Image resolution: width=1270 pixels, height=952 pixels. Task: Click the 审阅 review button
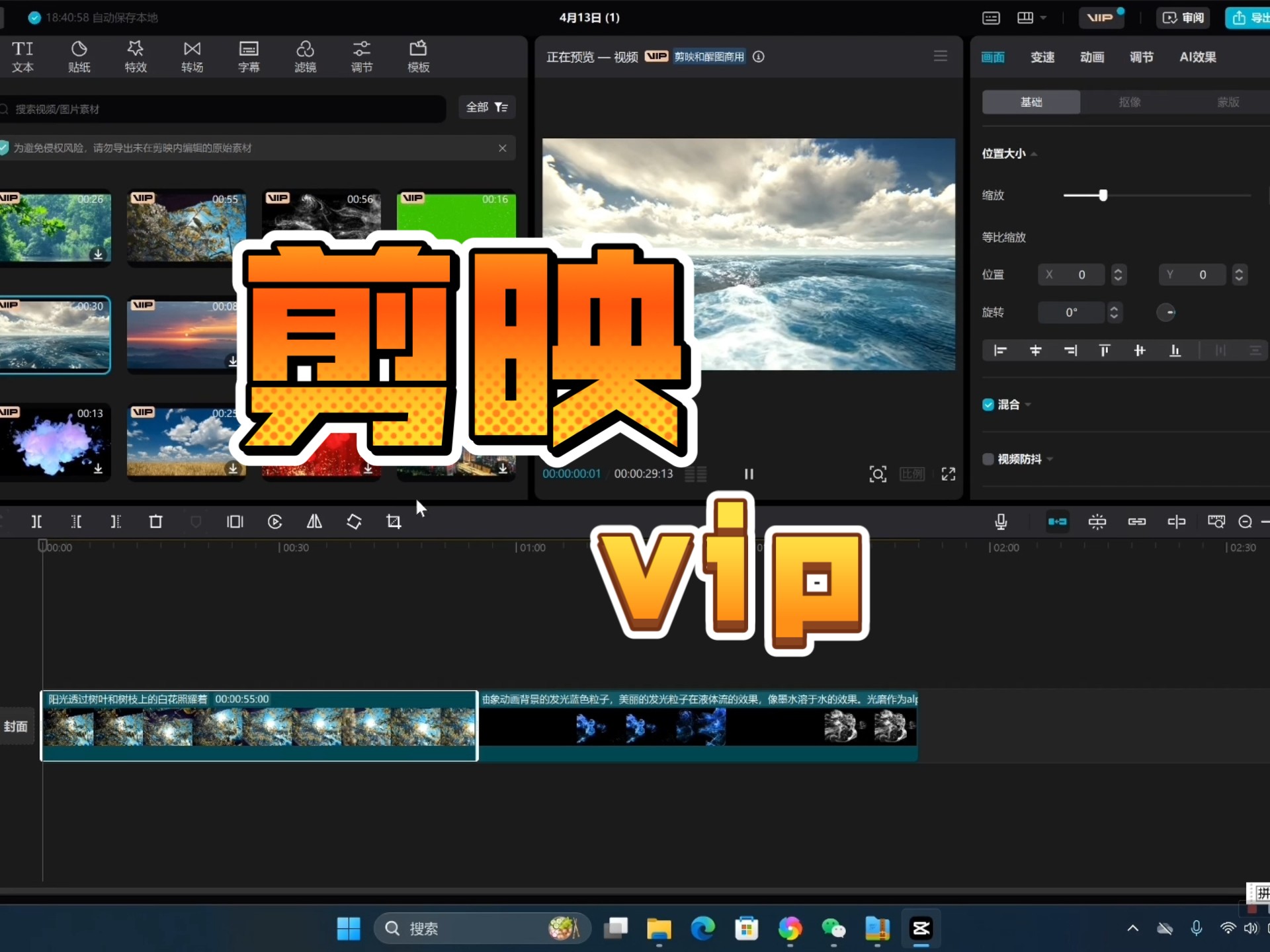coord(1183,18)
